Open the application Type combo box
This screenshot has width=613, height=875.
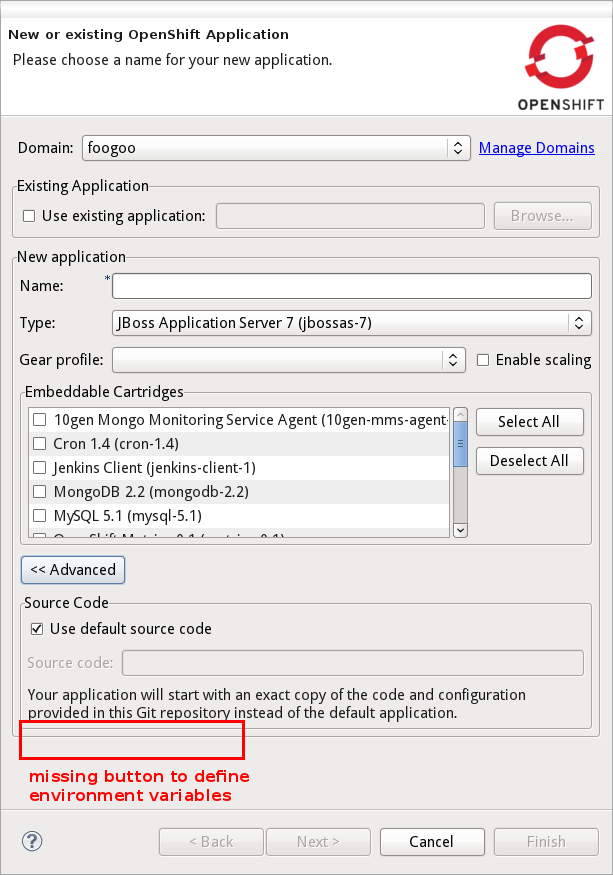point(352,323)
